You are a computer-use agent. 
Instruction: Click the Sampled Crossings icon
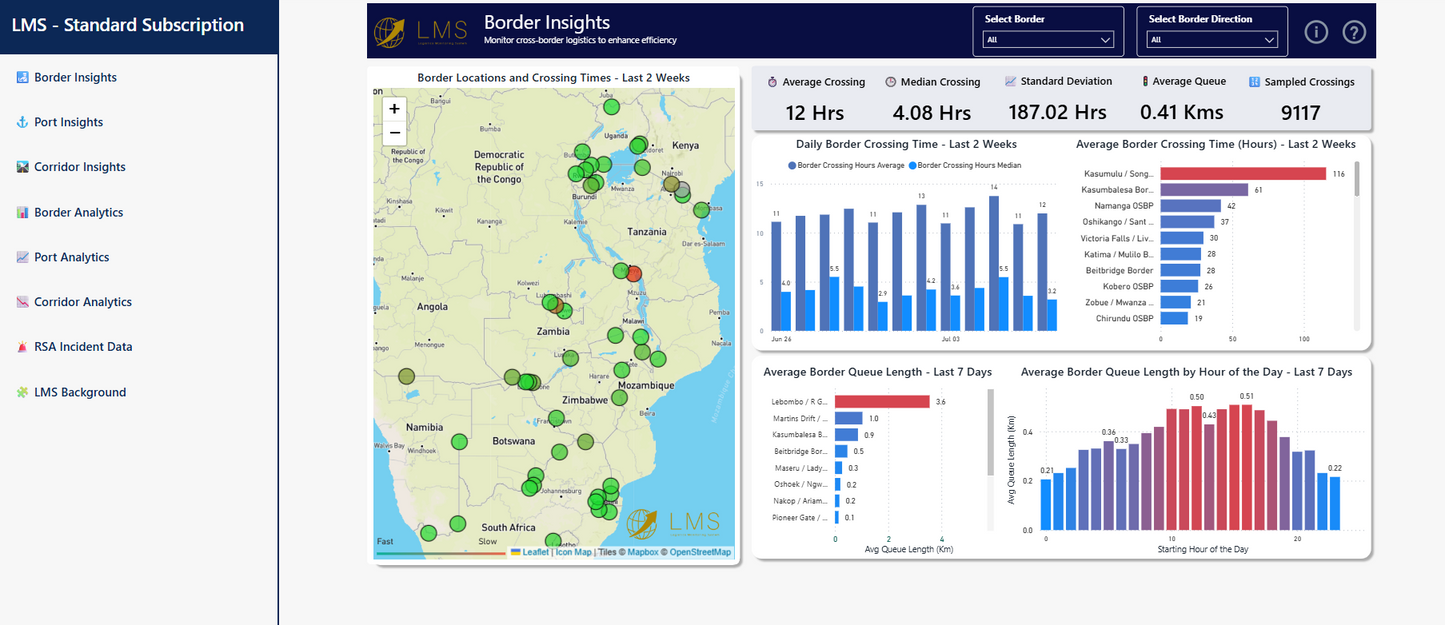(x=1254, y=82)
